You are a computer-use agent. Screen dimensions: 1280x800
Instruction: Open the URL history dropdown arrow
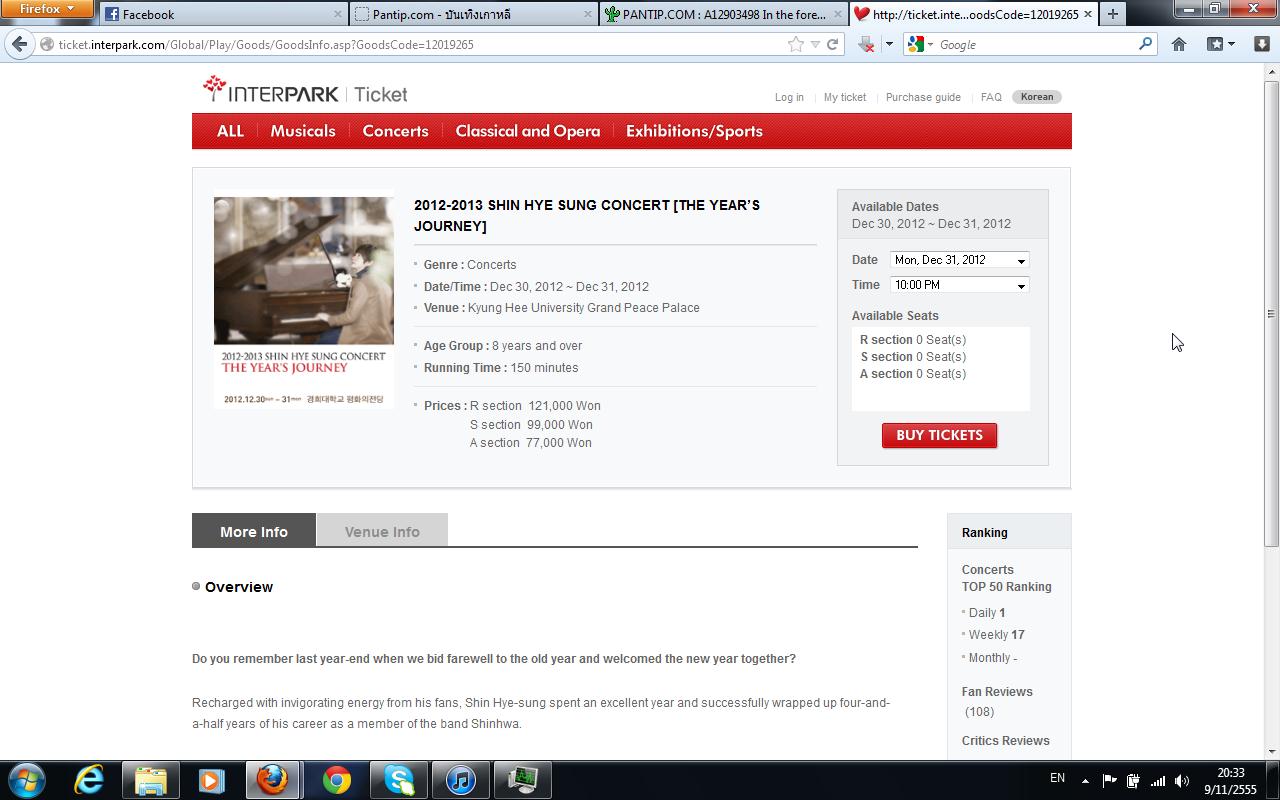coord(815,44)
